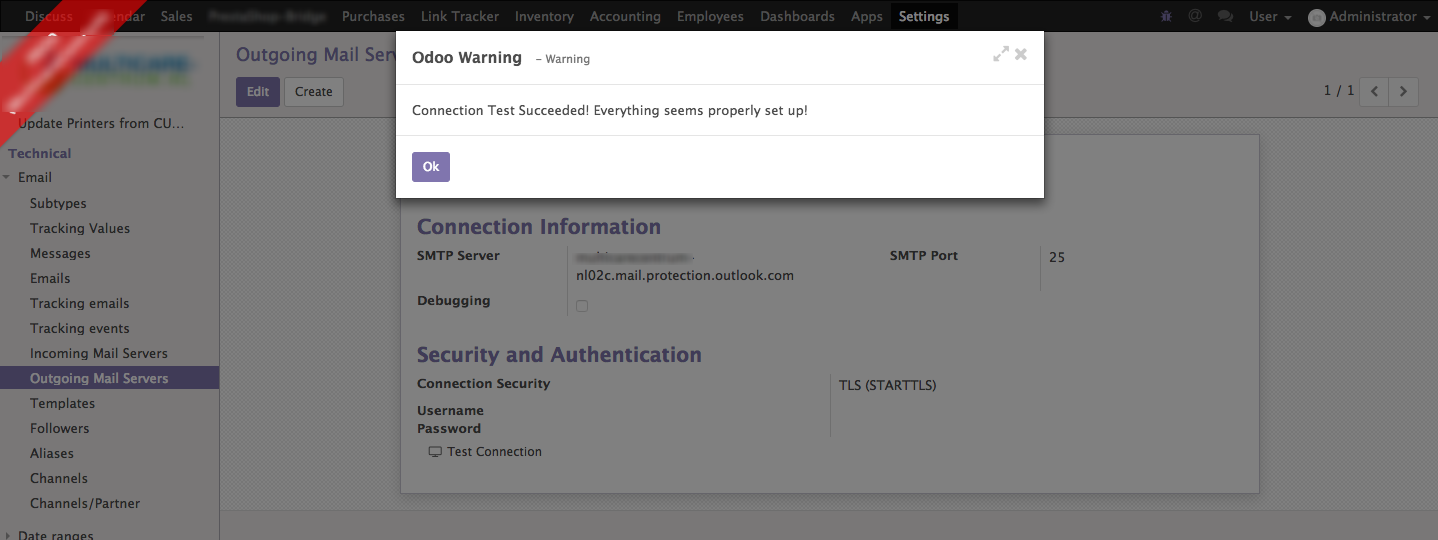Open Update Printers from CU... sidebar item
Screen dimensions: 1438x540
(x=102, y=123)
